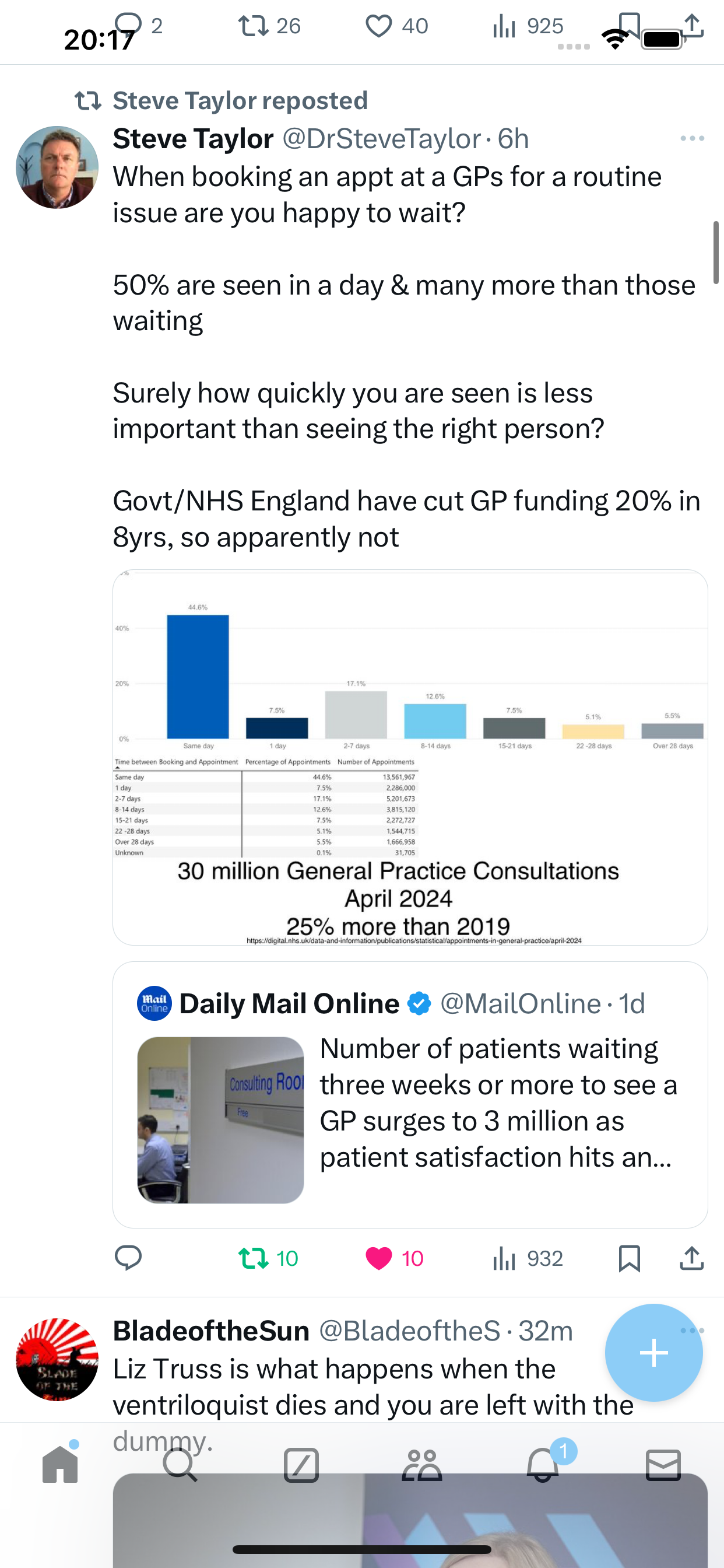This screenshot has width=724, height=1568.
Task: Open more options for Steve Taylor's tweet
Action: pos(693,139)
